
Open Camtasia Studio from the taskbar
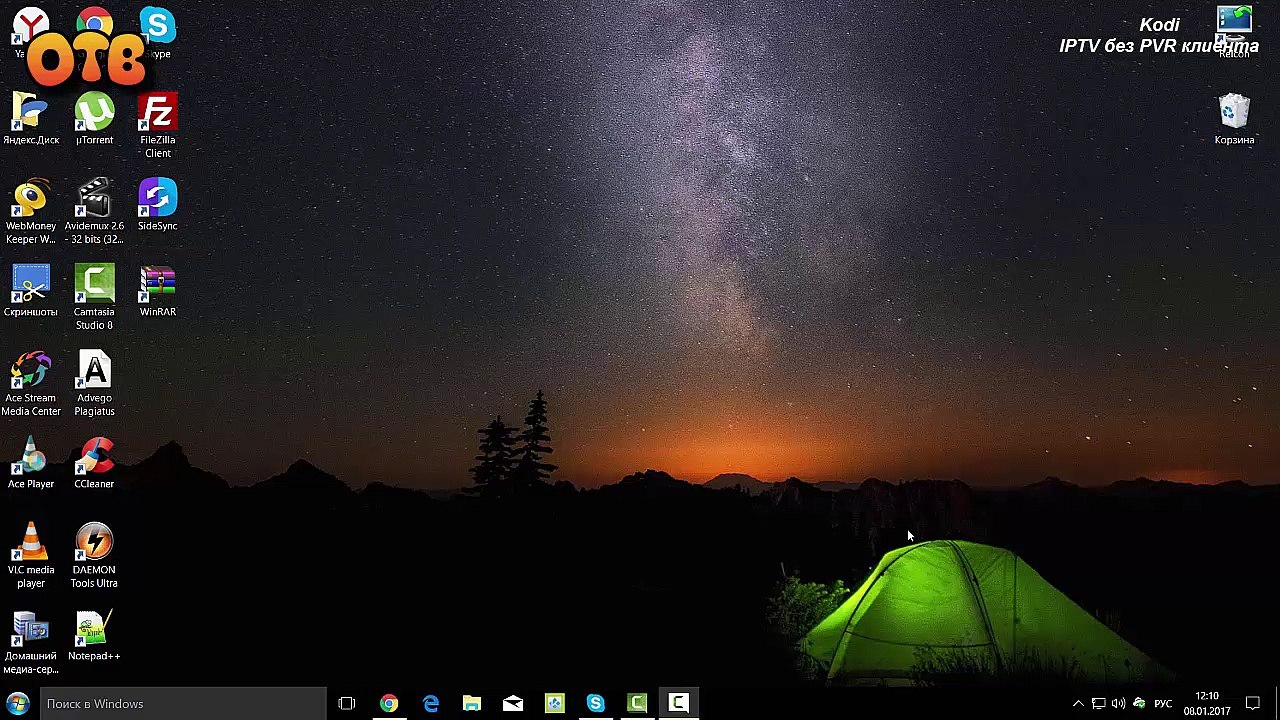[637, 704]
